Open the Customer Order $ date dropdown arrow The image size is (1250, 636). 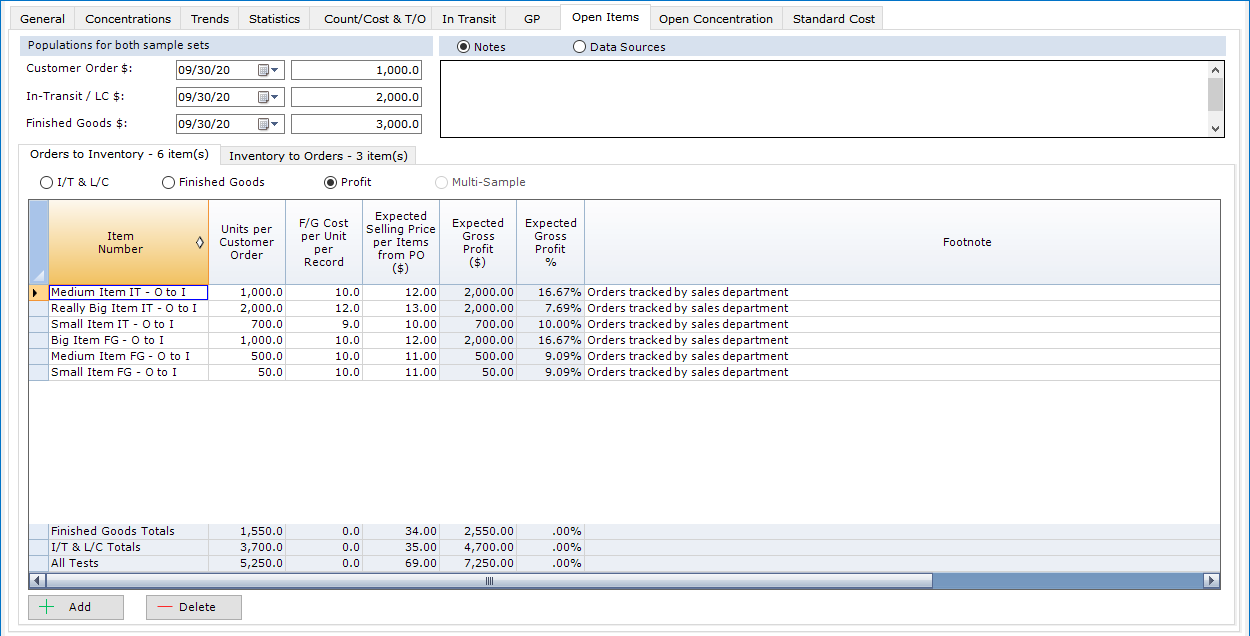click(275, 70)
